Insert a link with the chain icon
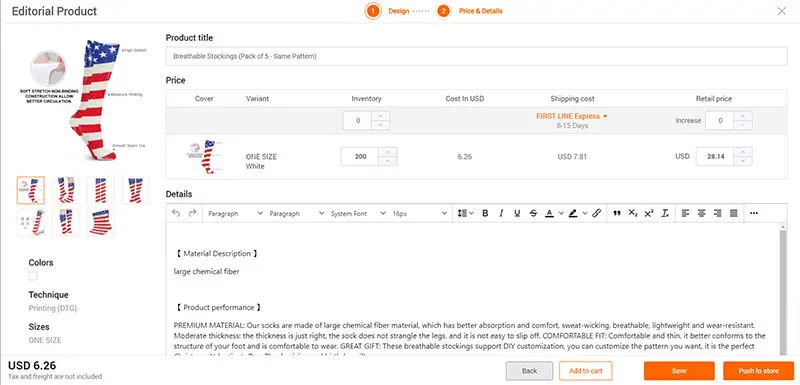800x385 pixels. coord(596,214)
